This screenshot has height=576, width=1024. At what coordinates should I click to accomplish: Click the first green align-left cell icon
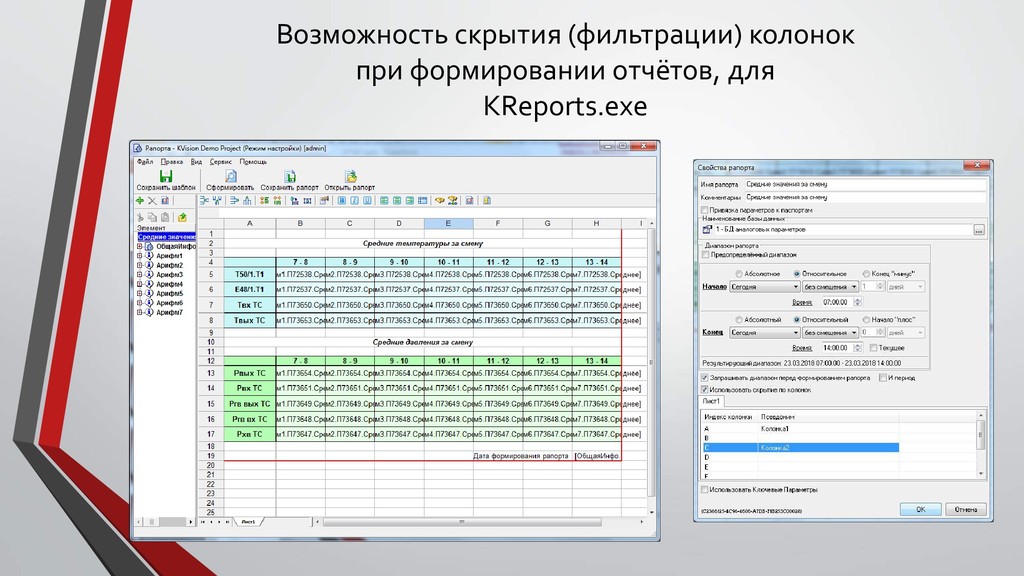point(384,201)
